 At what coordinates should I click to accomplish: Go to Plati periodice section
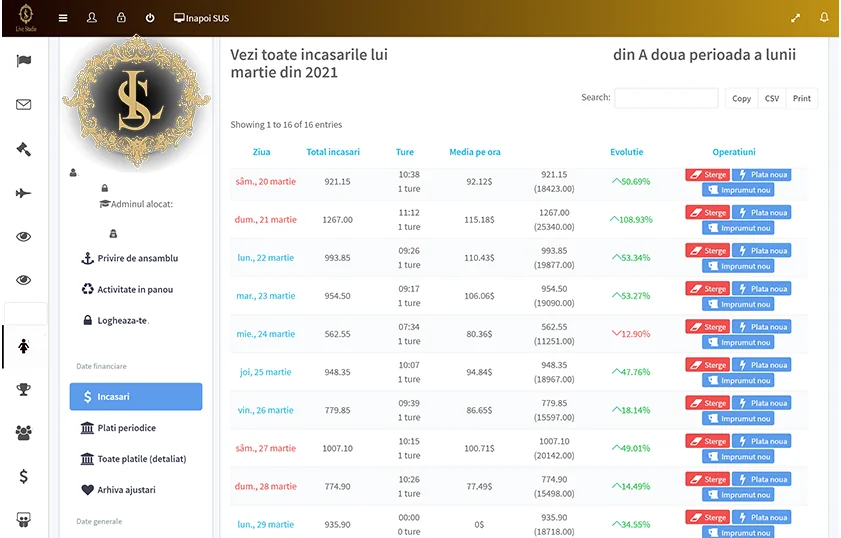(126, 428)
